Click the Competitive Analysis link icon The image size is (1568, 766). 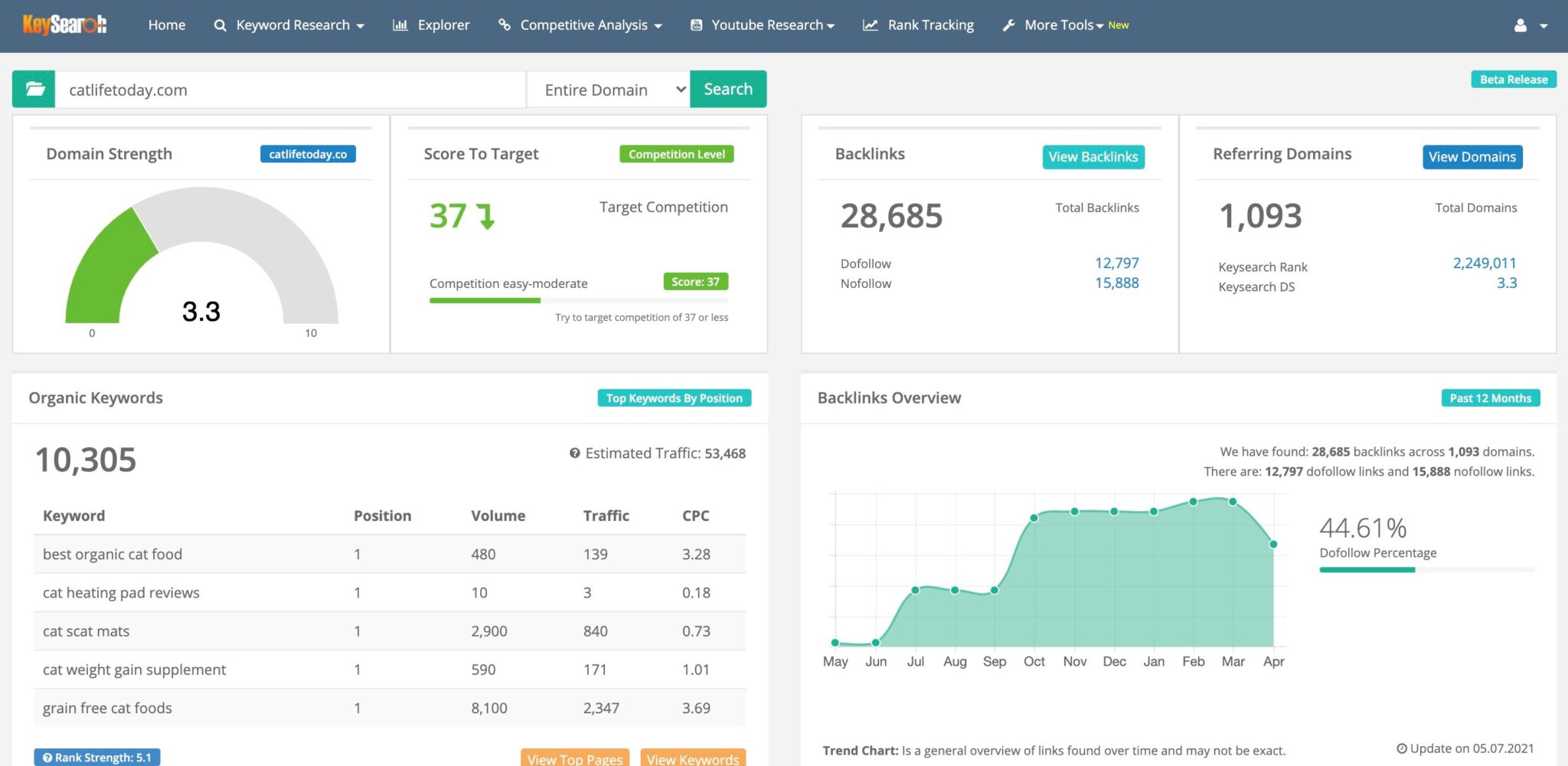click(x=505, y=25)
